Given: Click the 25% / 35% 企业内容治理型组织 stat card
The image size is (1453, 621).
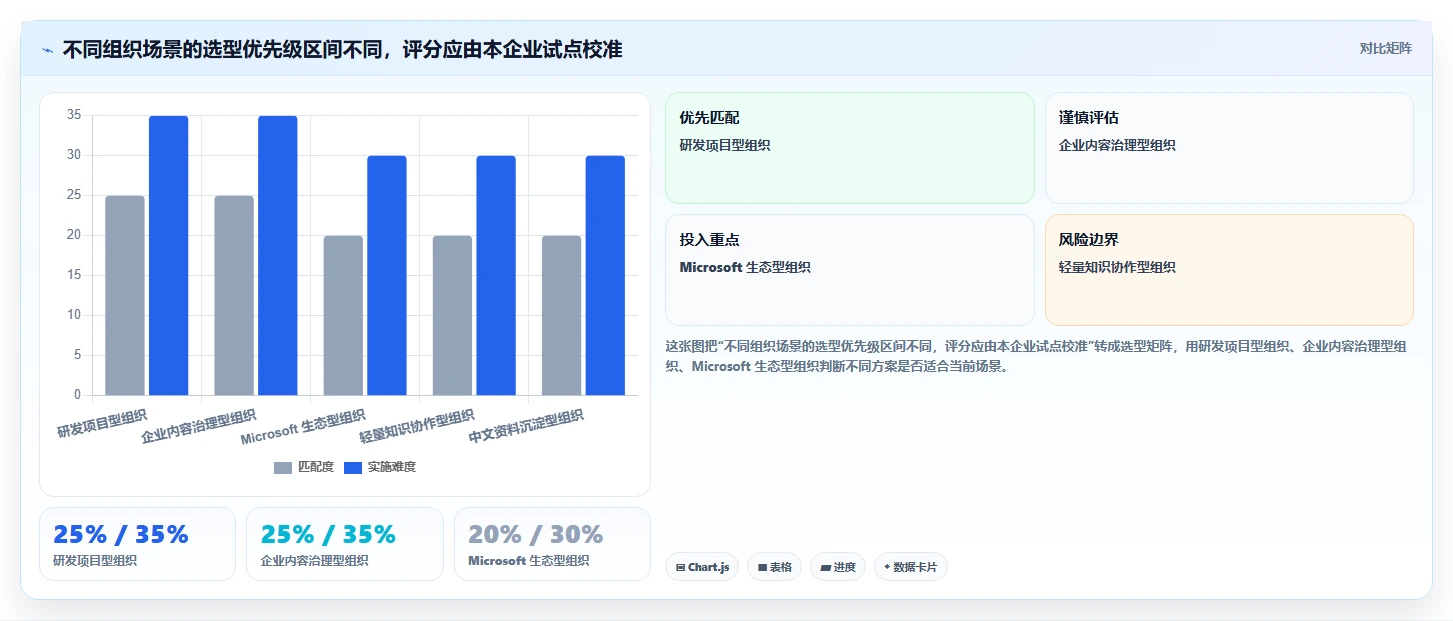Looking at the screenshot, I should coord(345,544).
